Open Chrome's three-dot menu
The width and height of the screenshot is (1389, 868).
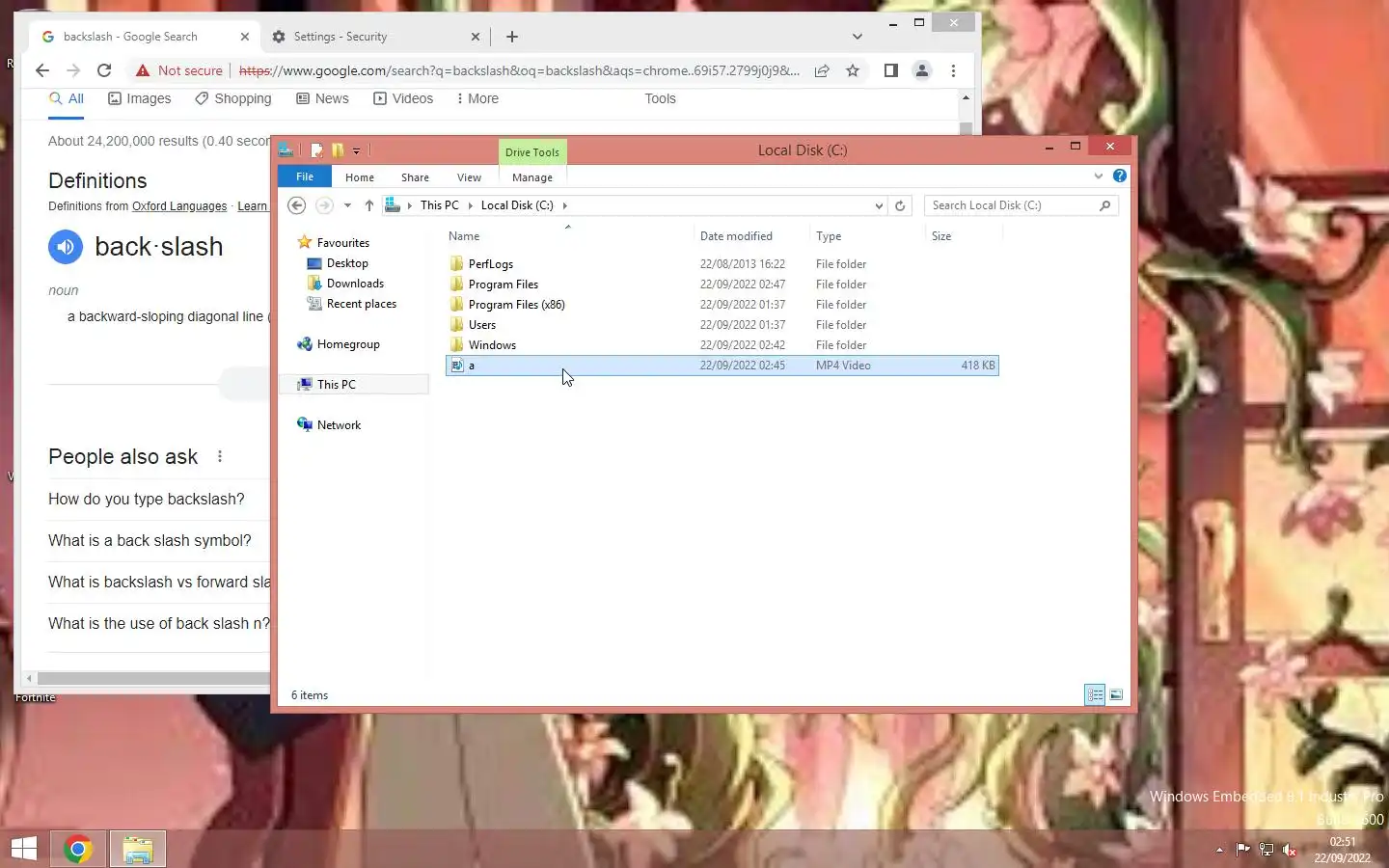(x=953, y=70)
